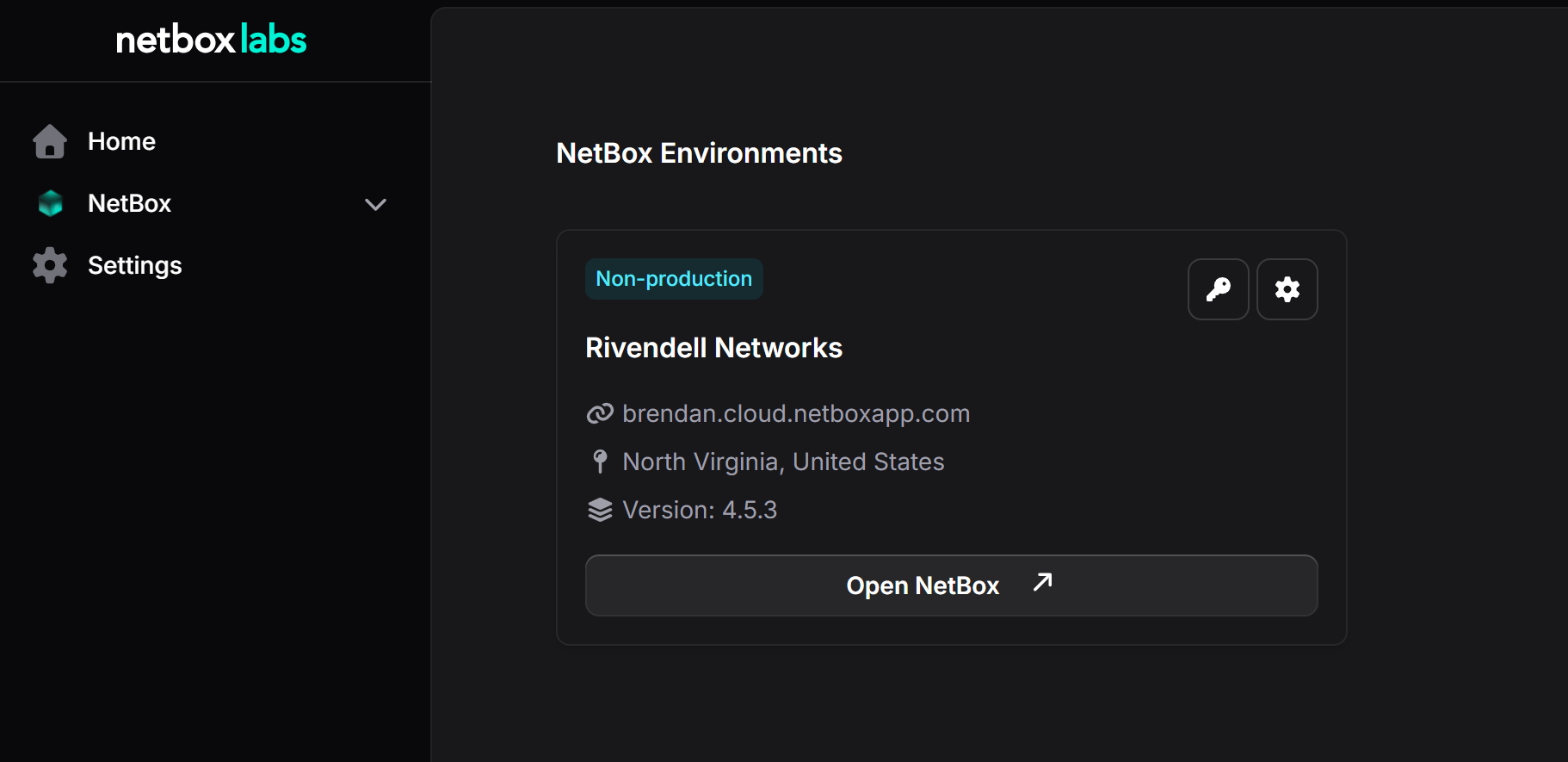
Task: Click the Non-production environment badge
Action: point(674,279)
